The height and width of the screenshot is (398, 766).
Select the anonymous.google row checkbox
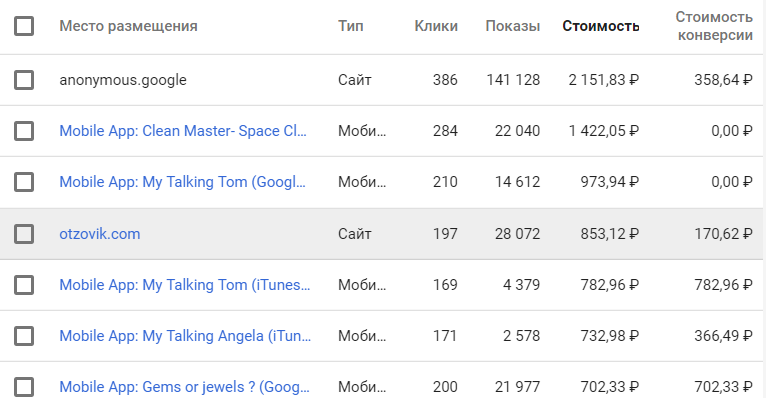[x=24, y=80]
